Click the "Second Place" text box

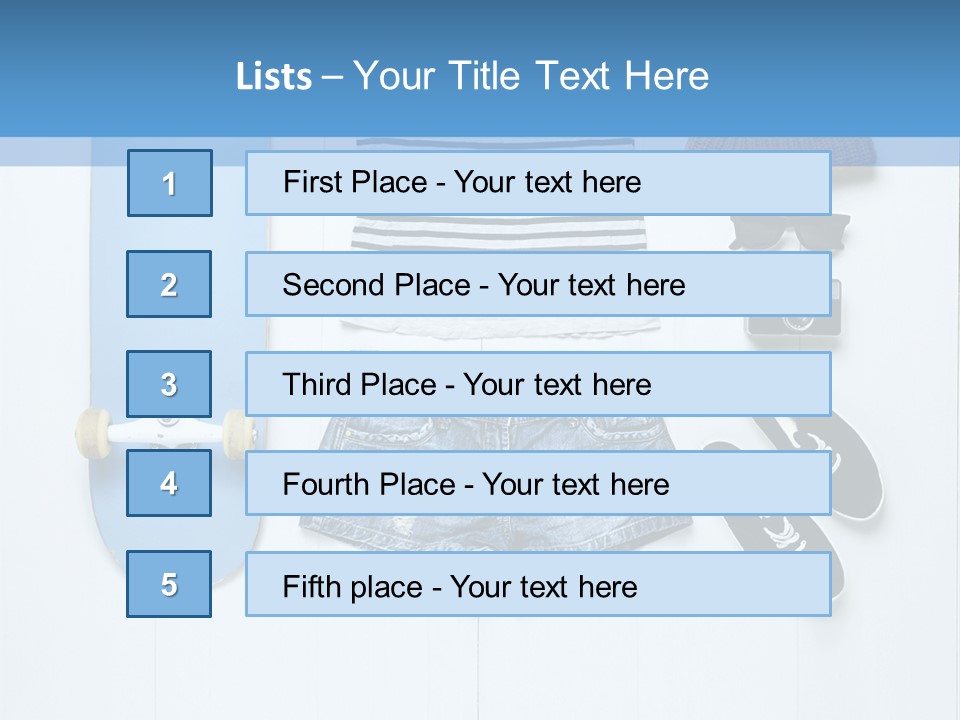pyautogui.click(x=538, y=284)
